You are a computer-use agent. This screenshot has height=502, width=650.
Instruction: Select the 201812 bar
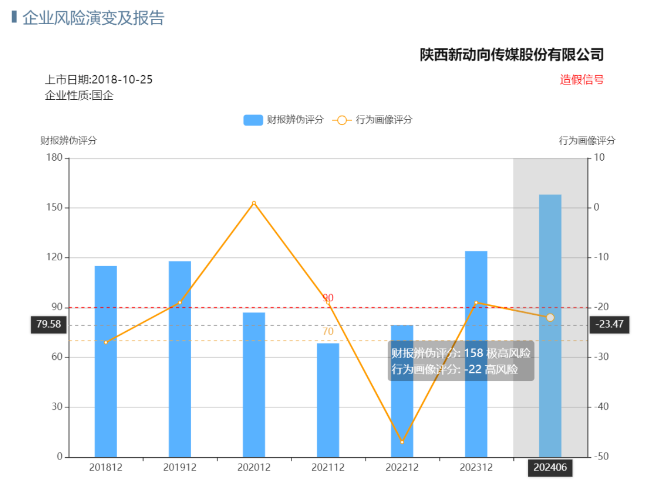(106, 361)
